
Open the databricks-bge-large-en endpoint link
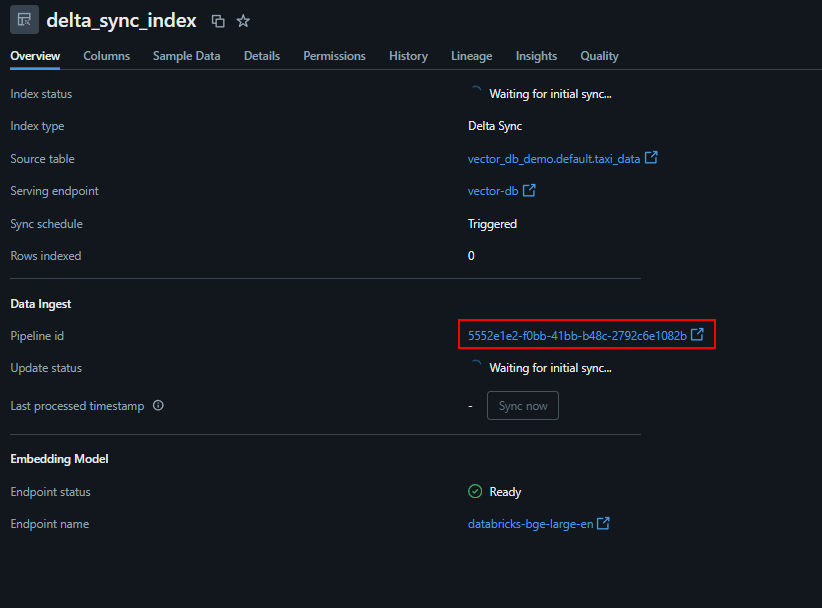coord(531,524)
